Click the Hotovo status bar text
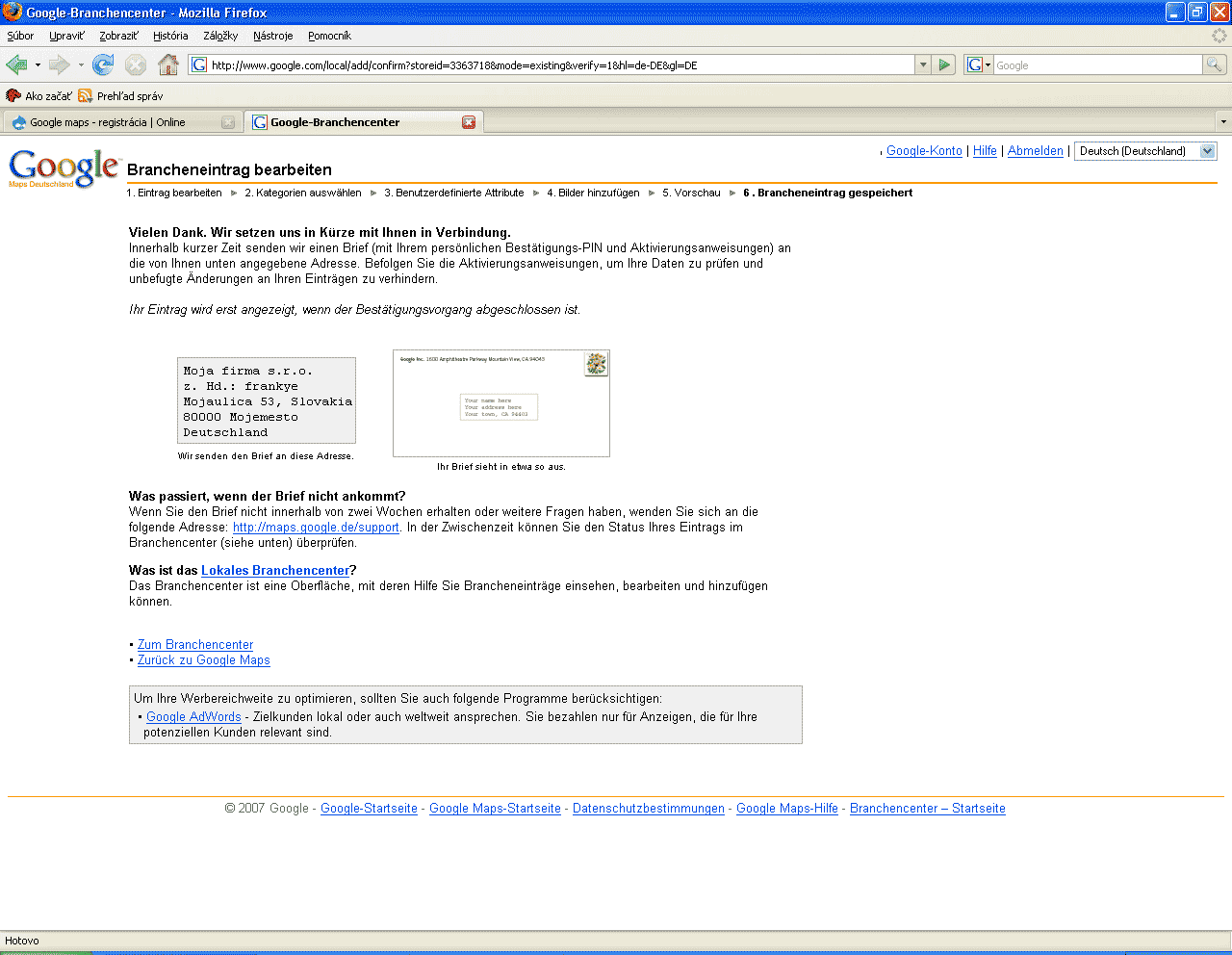Image resolution: width=1232 pixels, height=955 pixels. tap(22, 941)
